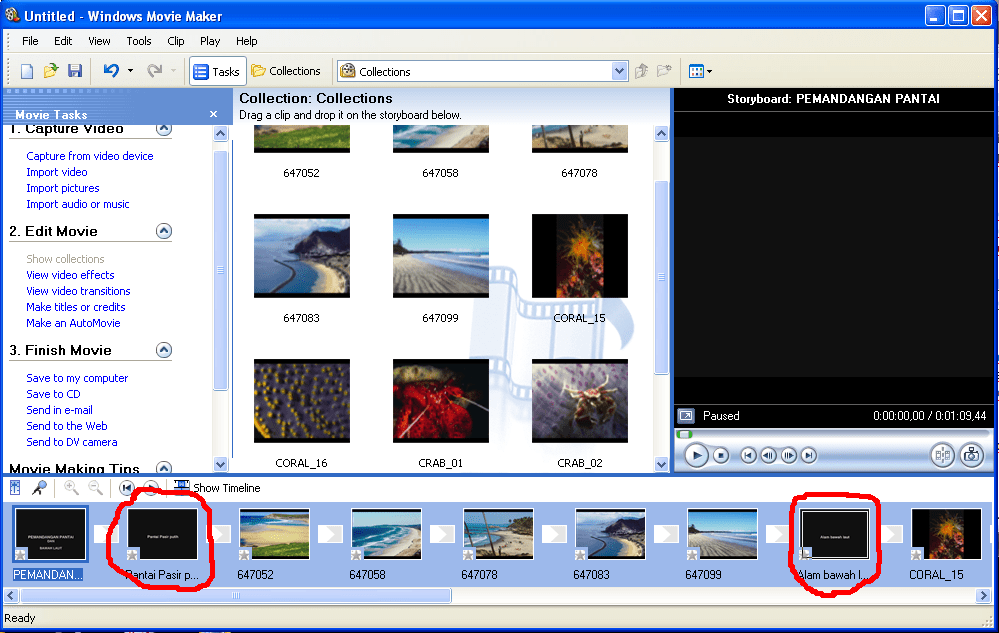The height and width of the screenshot is (633, 999).
Task: Click the Open Project folder icon
Action: click(x=51, y=71)
